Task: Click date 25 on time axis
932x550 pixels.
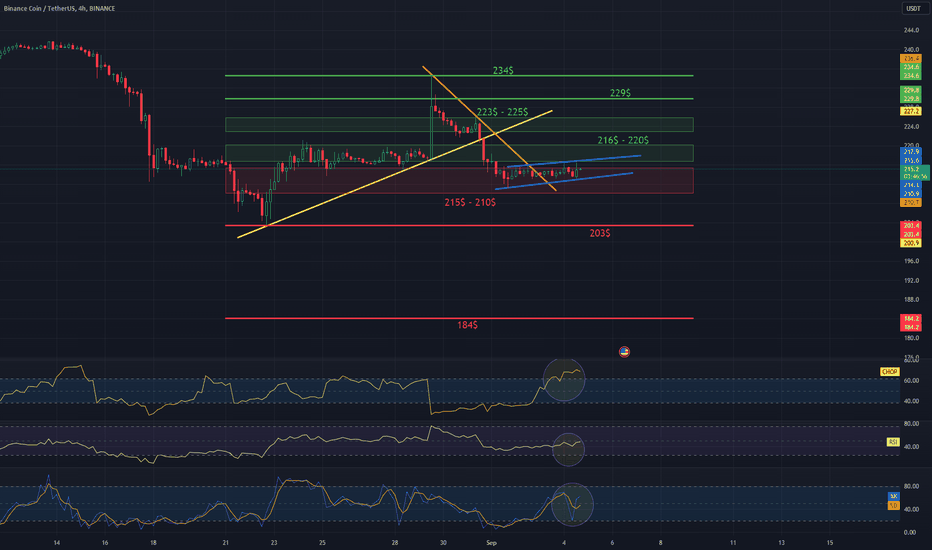Action: click(322, 543)
